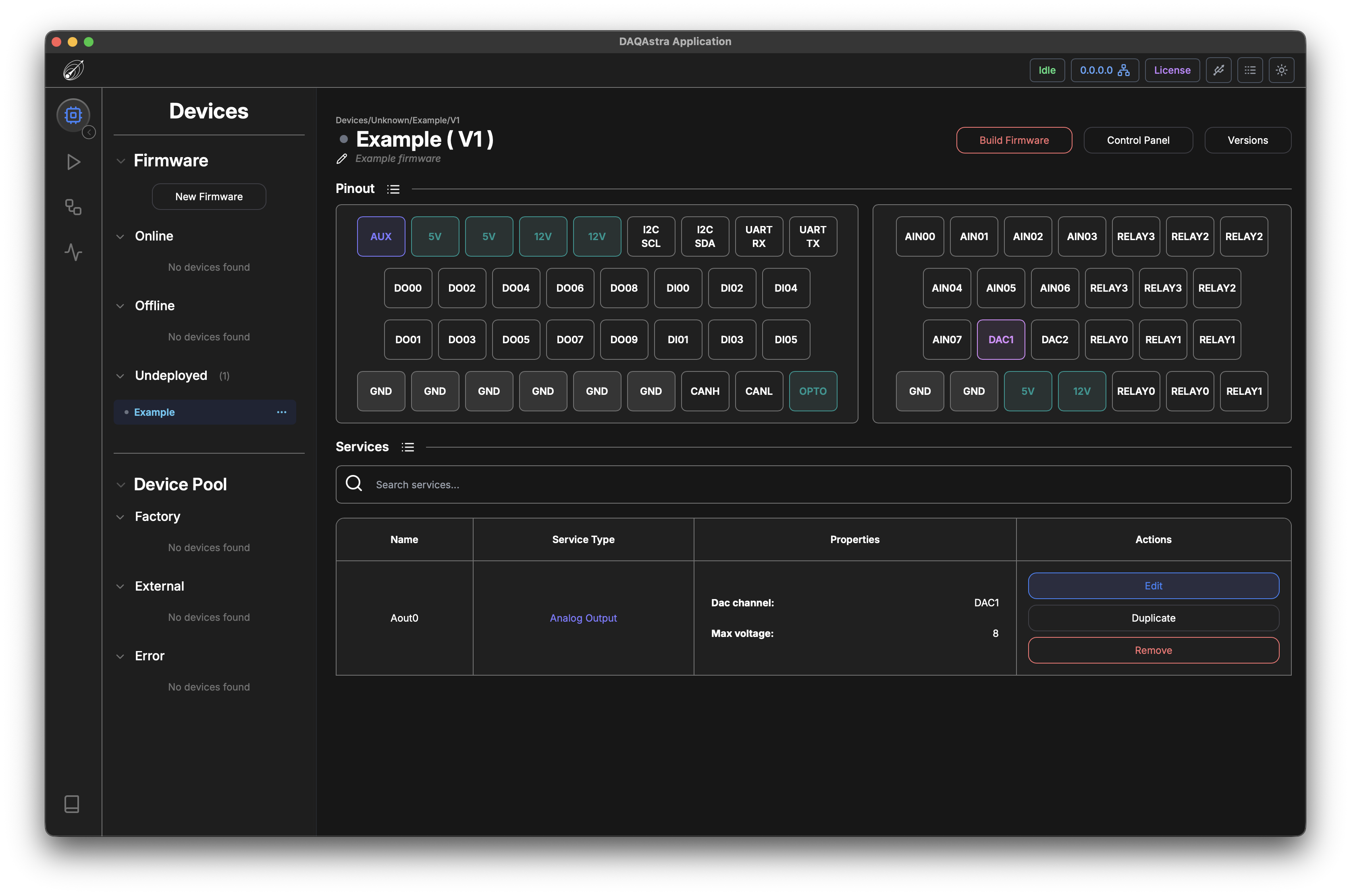Select Example in Undeployed list

(154, 412)
